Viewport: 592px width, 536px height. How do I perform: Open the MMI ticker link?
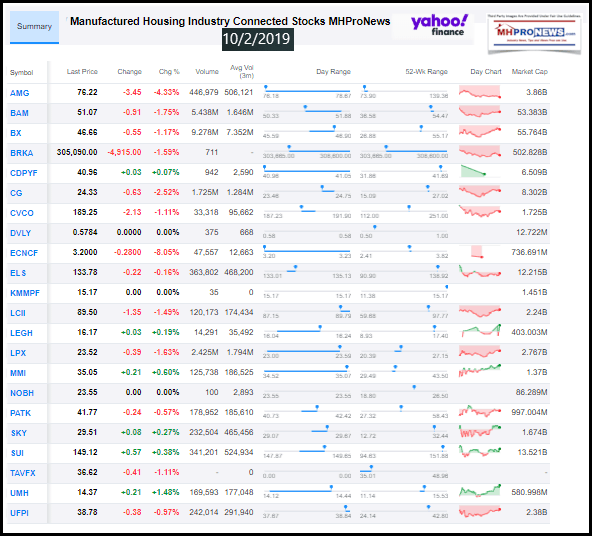click(18, 373)
